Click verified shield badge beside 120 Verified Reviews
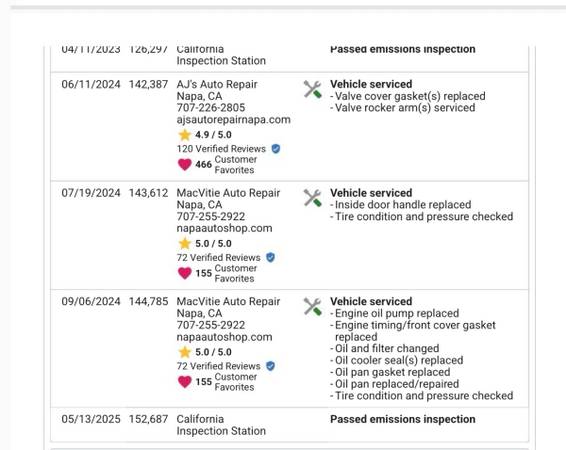566x450 pixels. 276,149
